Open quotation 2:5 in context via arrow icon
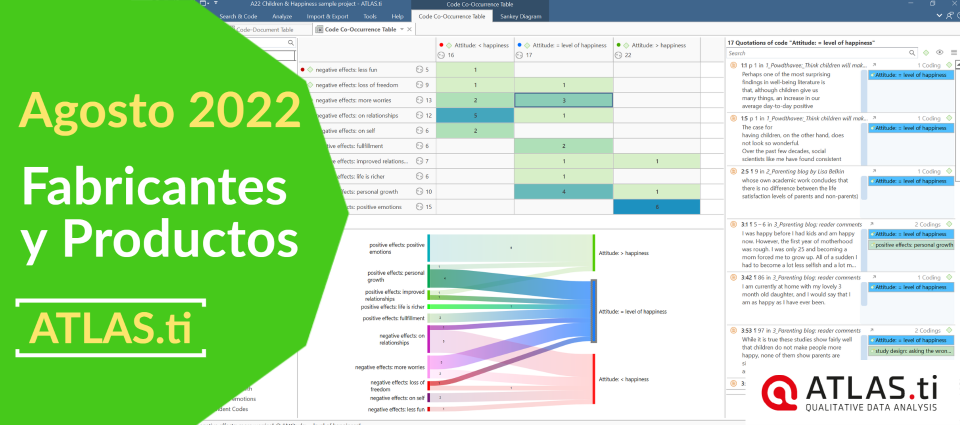Viewport: 960px width, 425px height. [x=874, y=171]
